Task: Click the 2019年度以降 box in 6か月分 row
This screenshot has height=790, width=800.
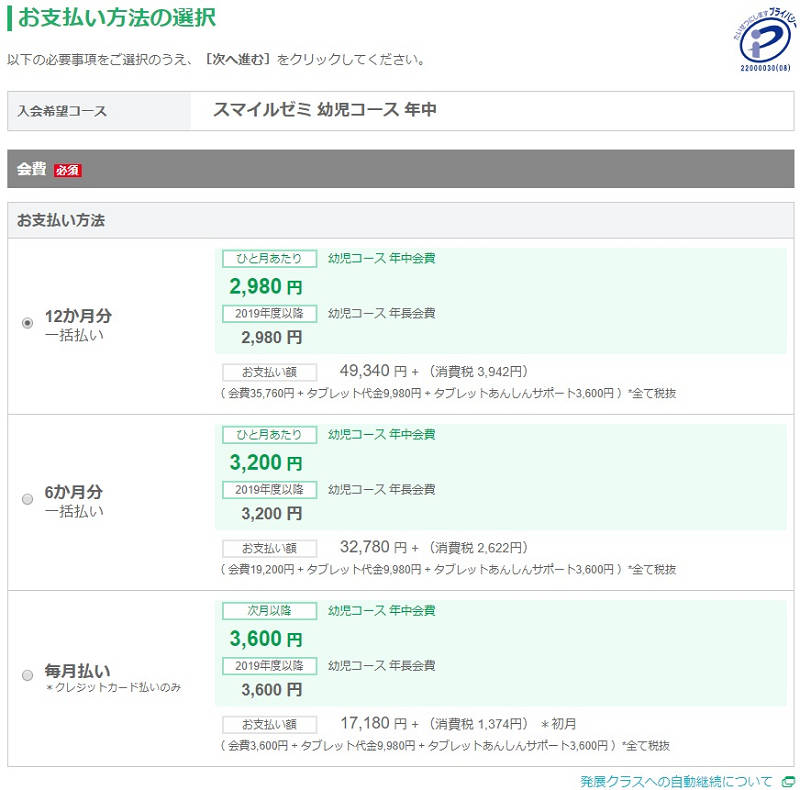Action: [x=269, y=490]
